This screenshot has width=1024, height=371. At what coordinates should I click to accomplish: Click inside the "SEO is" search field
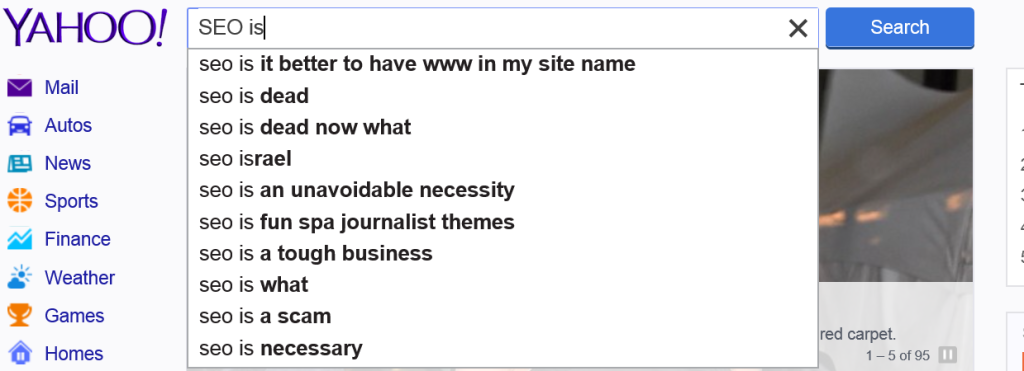click(487, 28)
